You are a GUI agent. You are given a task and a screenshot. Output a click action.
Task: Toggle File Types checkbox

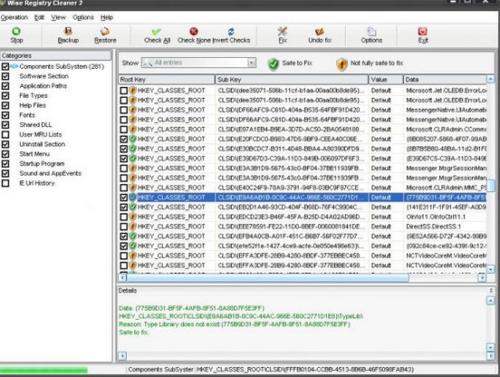[x=5, y=96]
